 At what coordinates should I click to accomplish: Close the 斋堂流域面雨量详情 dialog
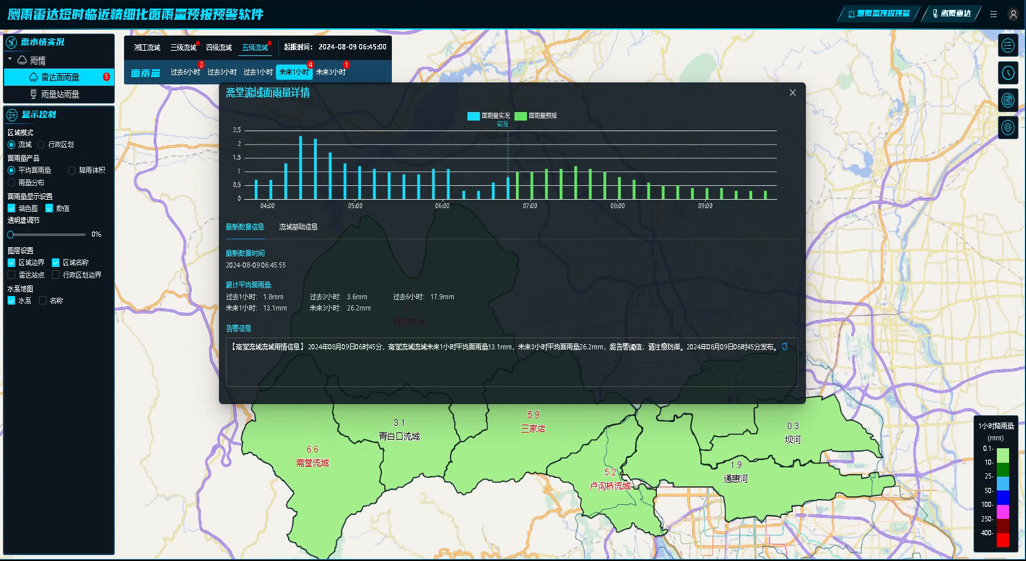tap(793, 93)
